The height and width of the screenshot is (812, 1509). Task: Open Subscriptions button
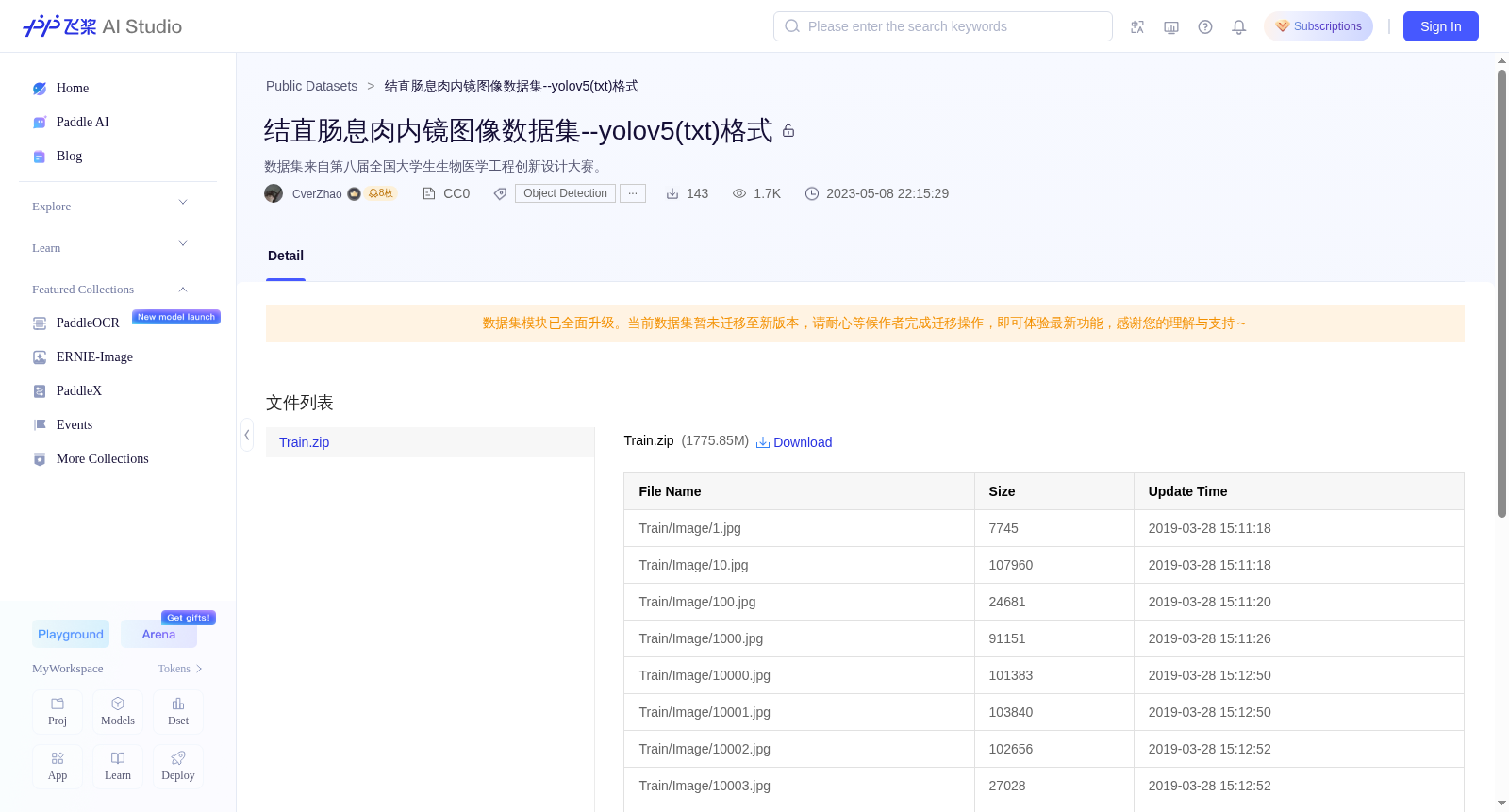(x=1318, y=26)
